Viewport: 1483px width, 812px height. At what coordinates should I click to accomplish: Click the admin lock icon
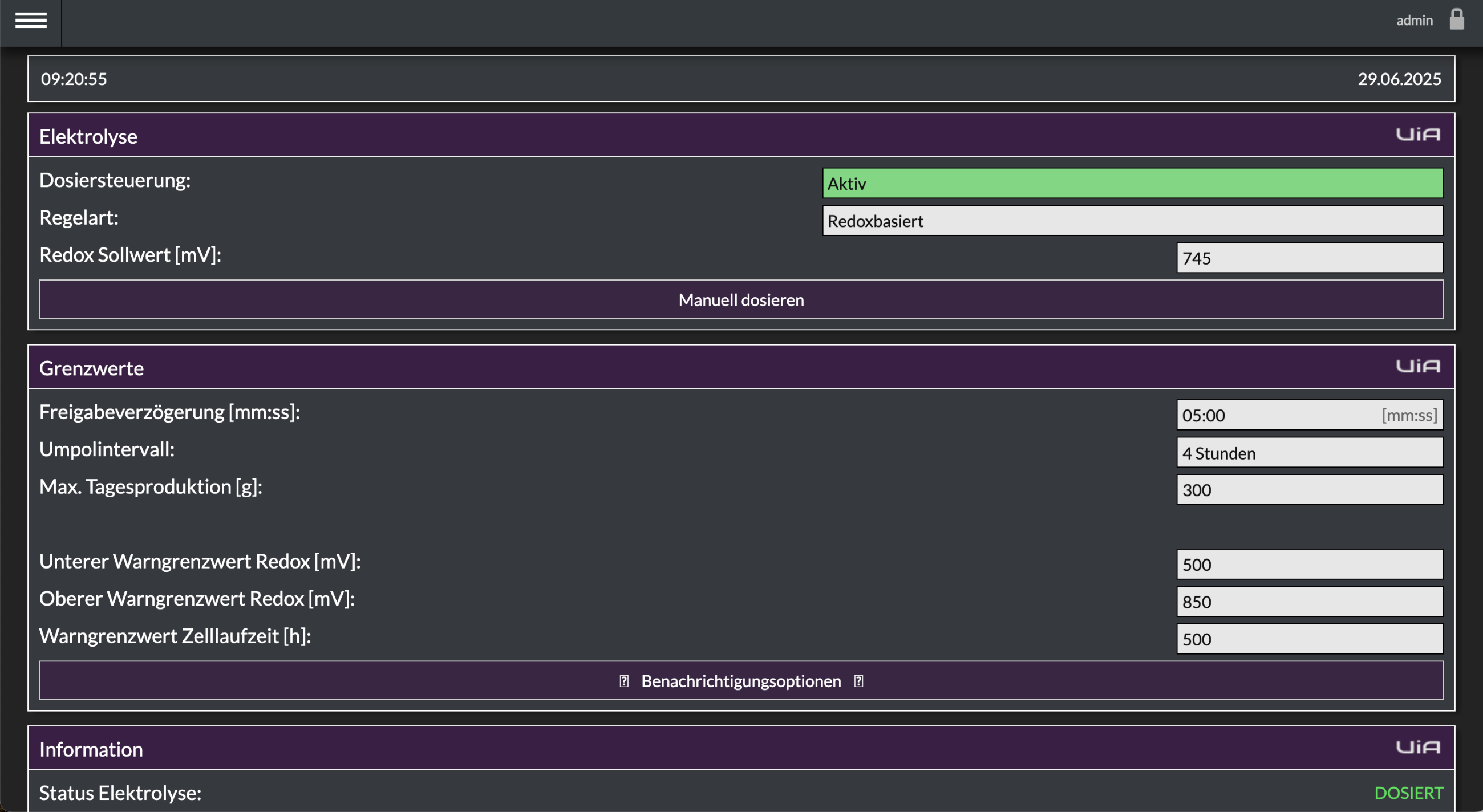tap(1457, 19)
